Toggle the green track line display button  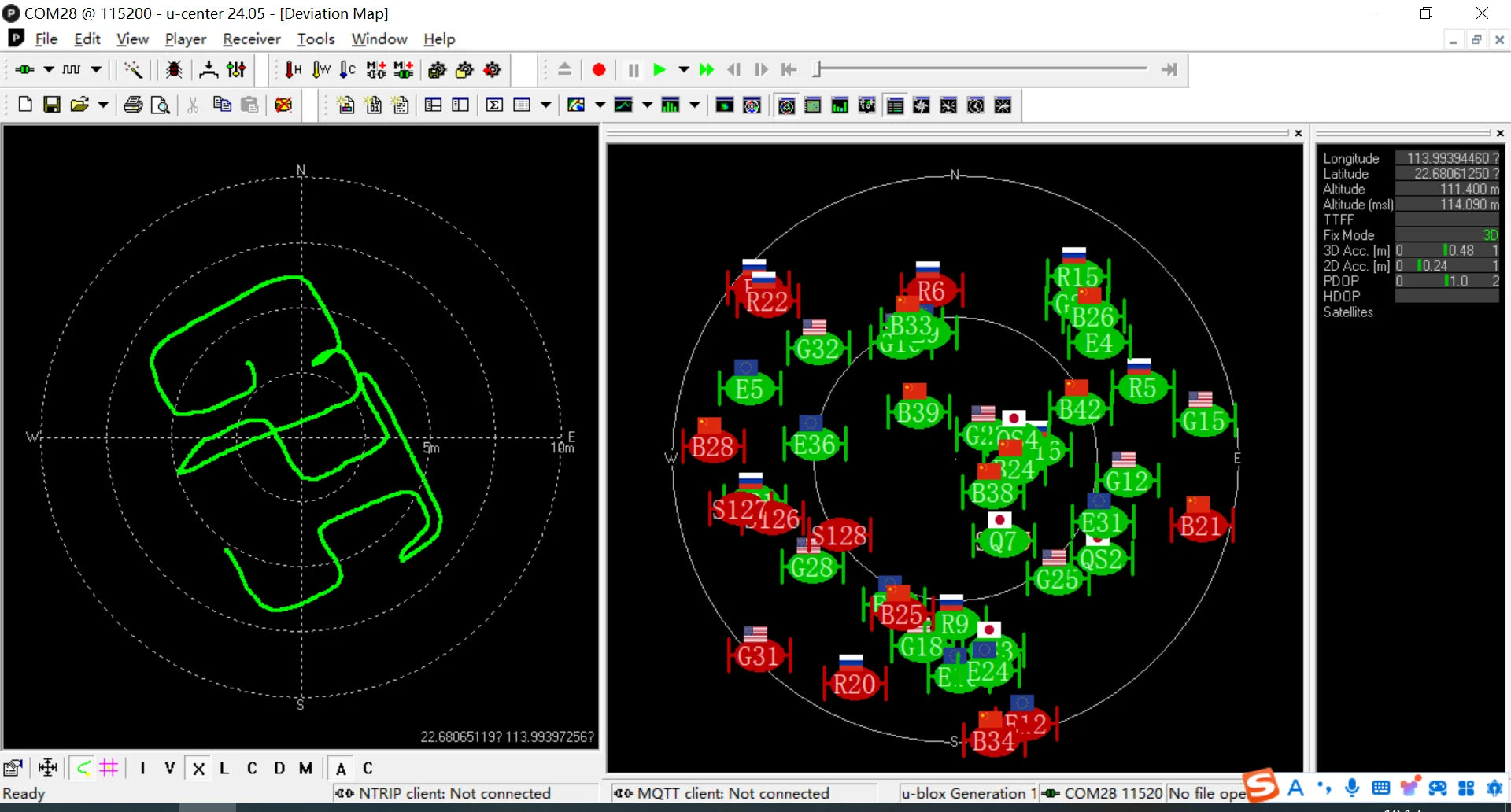[83, 767]
